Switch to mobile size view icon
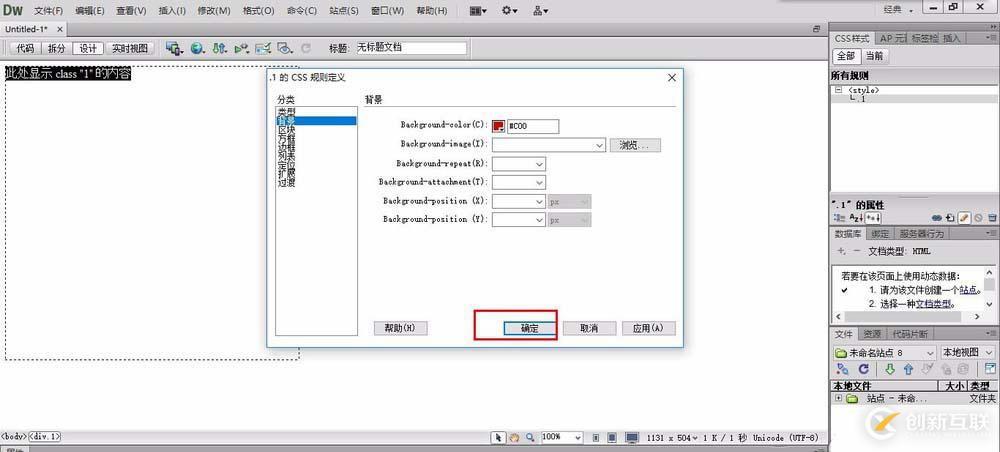Viewport: 1000px width, 452px height. [596, 437]
